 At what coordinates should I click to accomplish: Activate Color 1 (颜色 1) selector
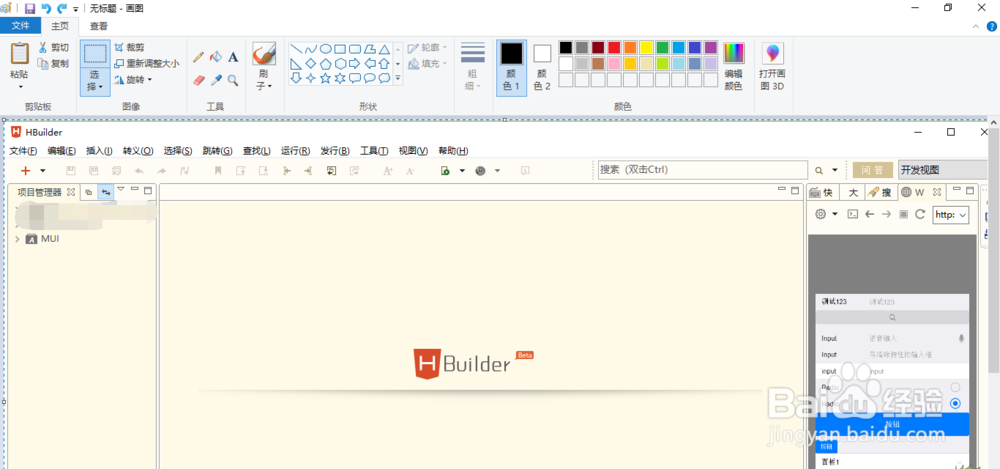pos(511,68)
